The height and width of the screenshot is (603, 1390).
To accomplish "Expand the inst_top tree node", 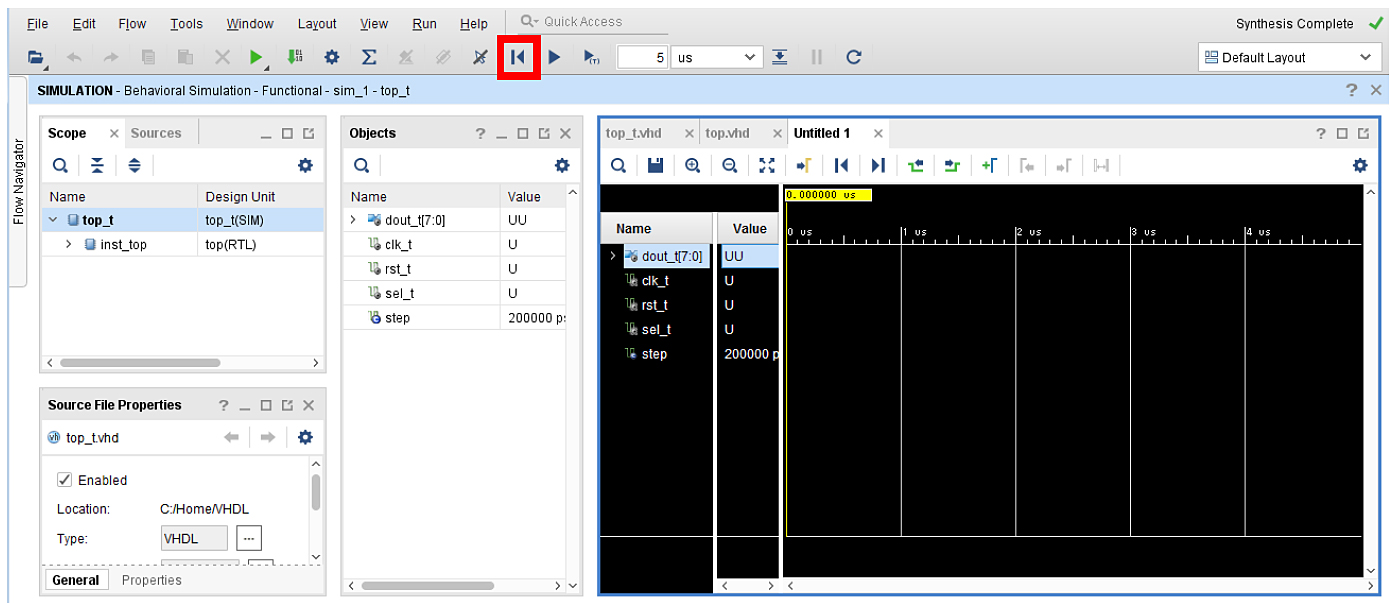I will point(69,244).
